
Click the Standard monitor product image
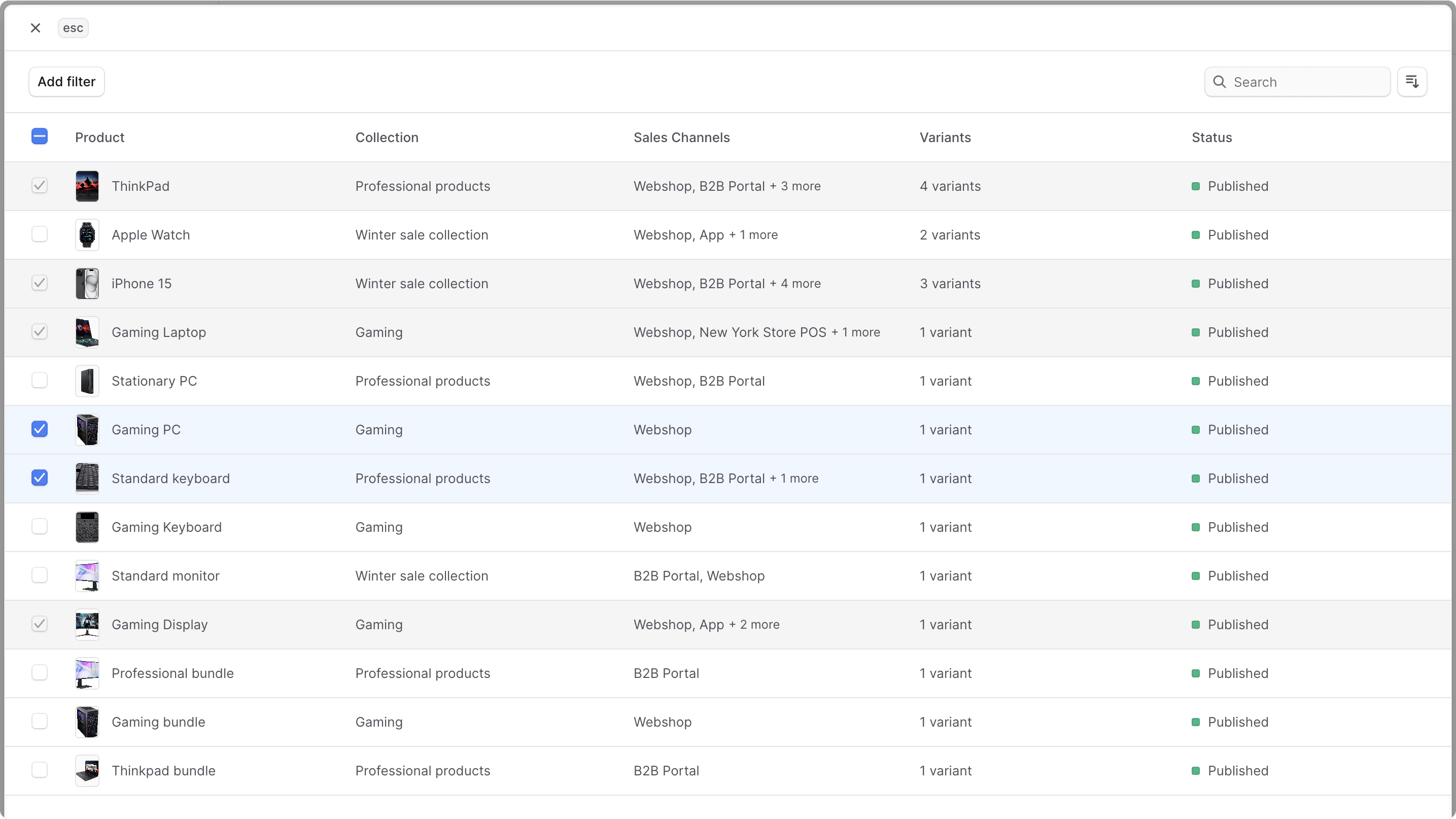(87, 575)
